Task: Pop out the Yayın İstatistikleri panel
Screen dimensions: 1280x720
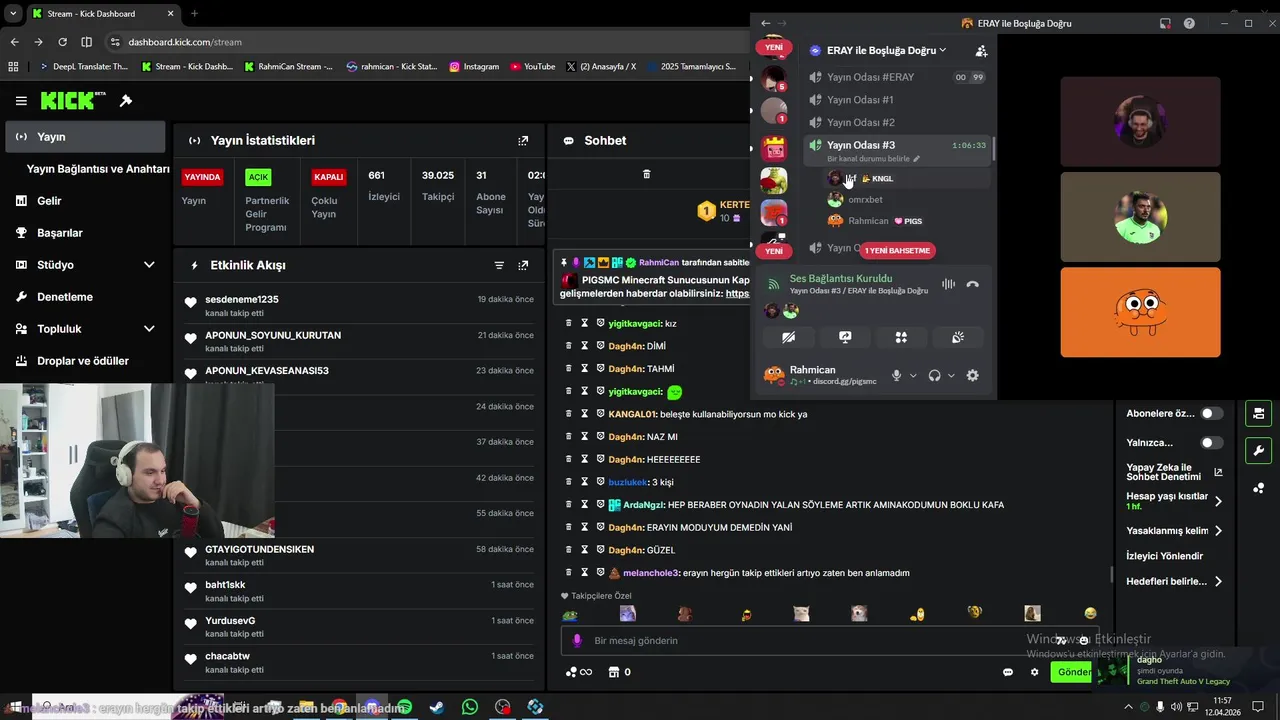Action: pos(523,141)
